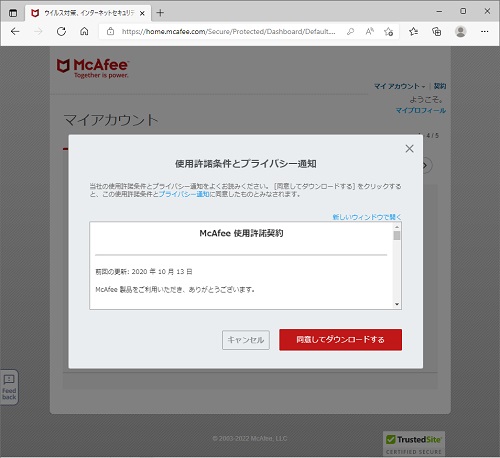
Task: Go to browser Home icon
Action: pyautogui.click(x=84, y=32)
